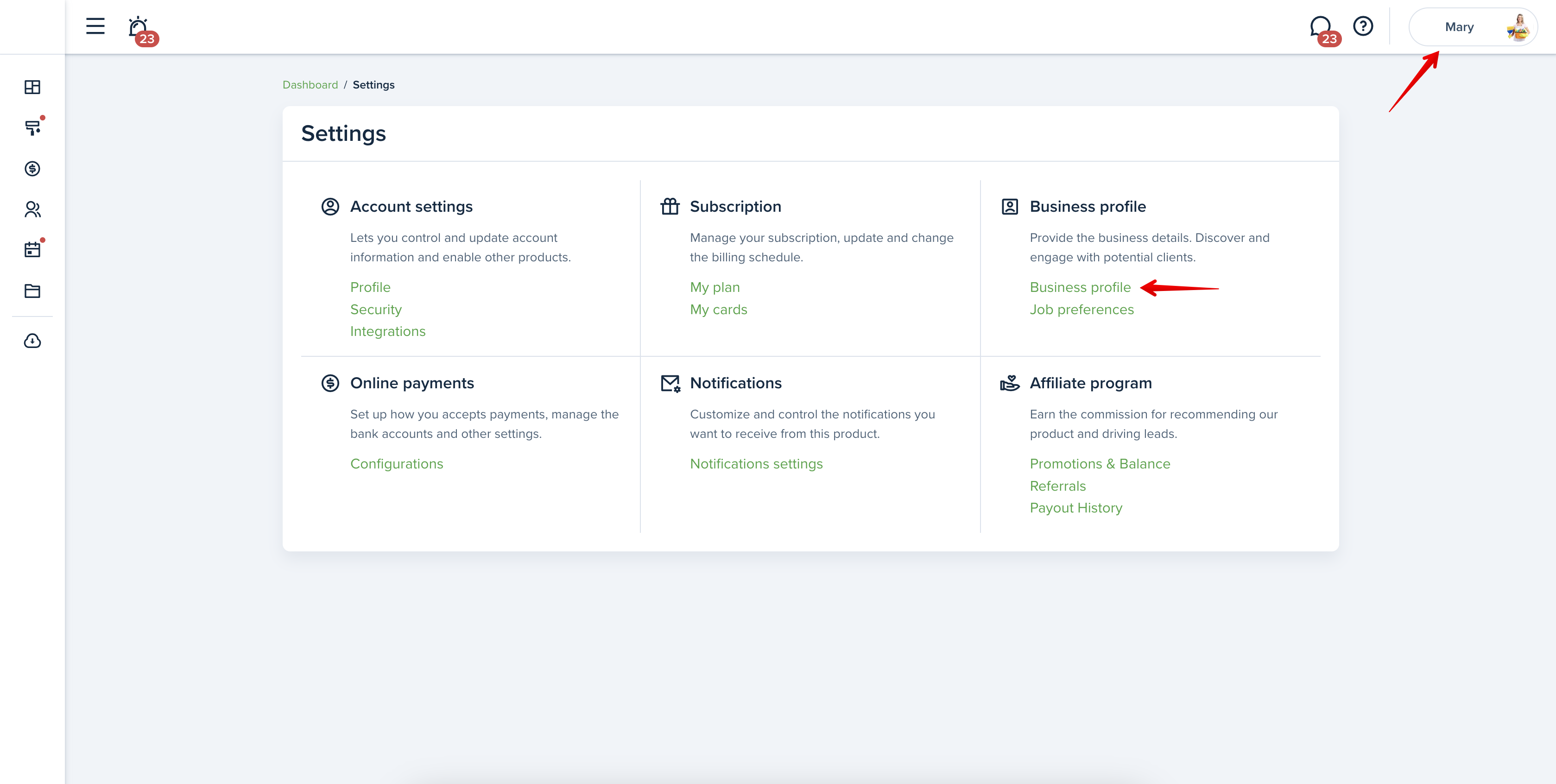1556x784 pixels.
Task: Open Promotions & Balance link
Action: 1100,464
